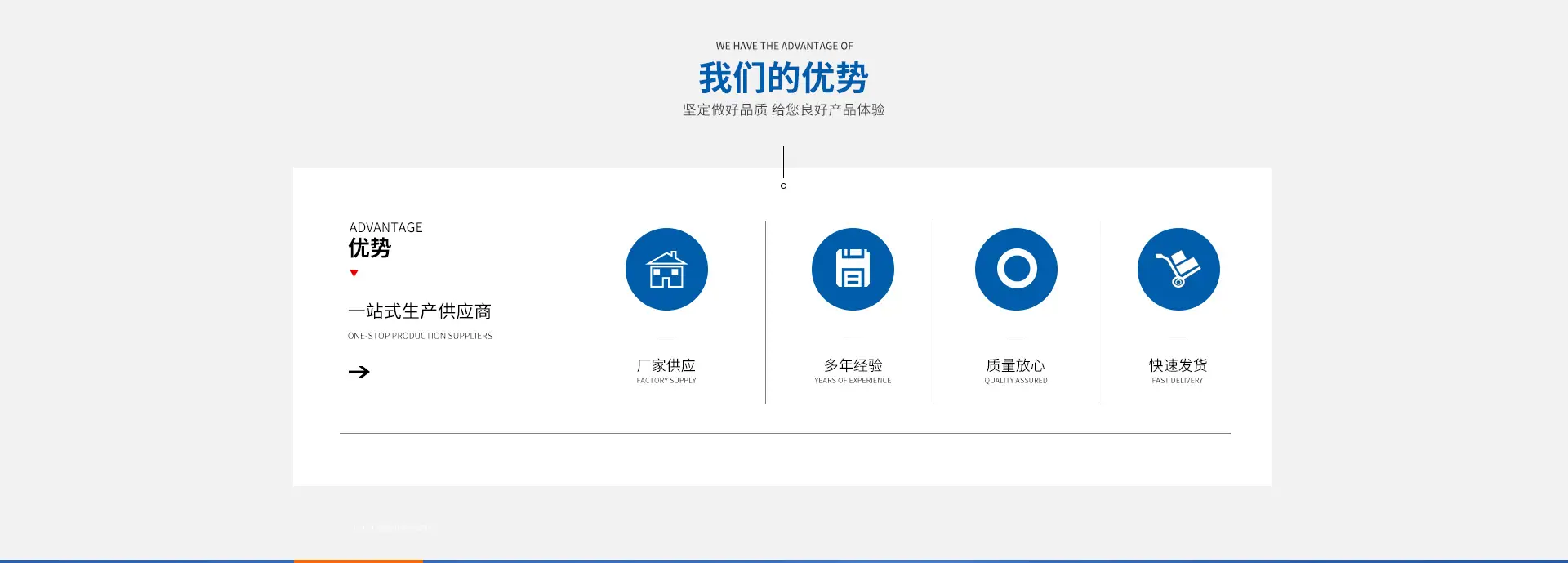This screenshot has height=563, width=1568.
Task: Click the 一站式生产供应商 text
Action: pyautogui.click(x=420, y=311)
